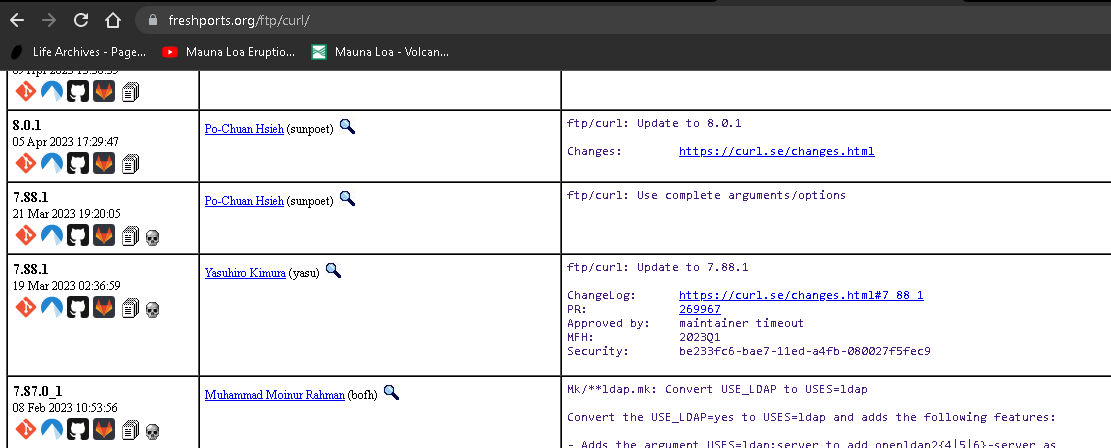1111x448 pixels.
Task: Click files icon for 8.0.1 commit
Action: point(130,164)
